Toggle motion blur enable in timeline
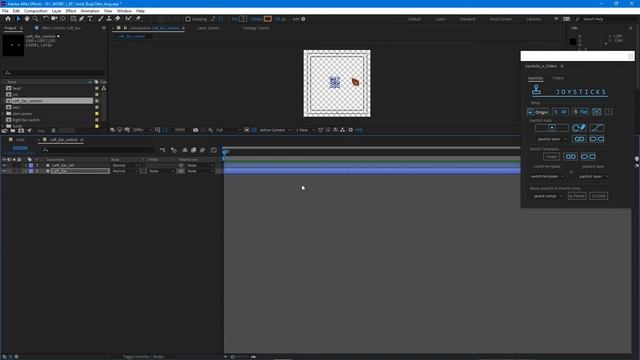Screen dimensions: 640x360 pos(202,150)
